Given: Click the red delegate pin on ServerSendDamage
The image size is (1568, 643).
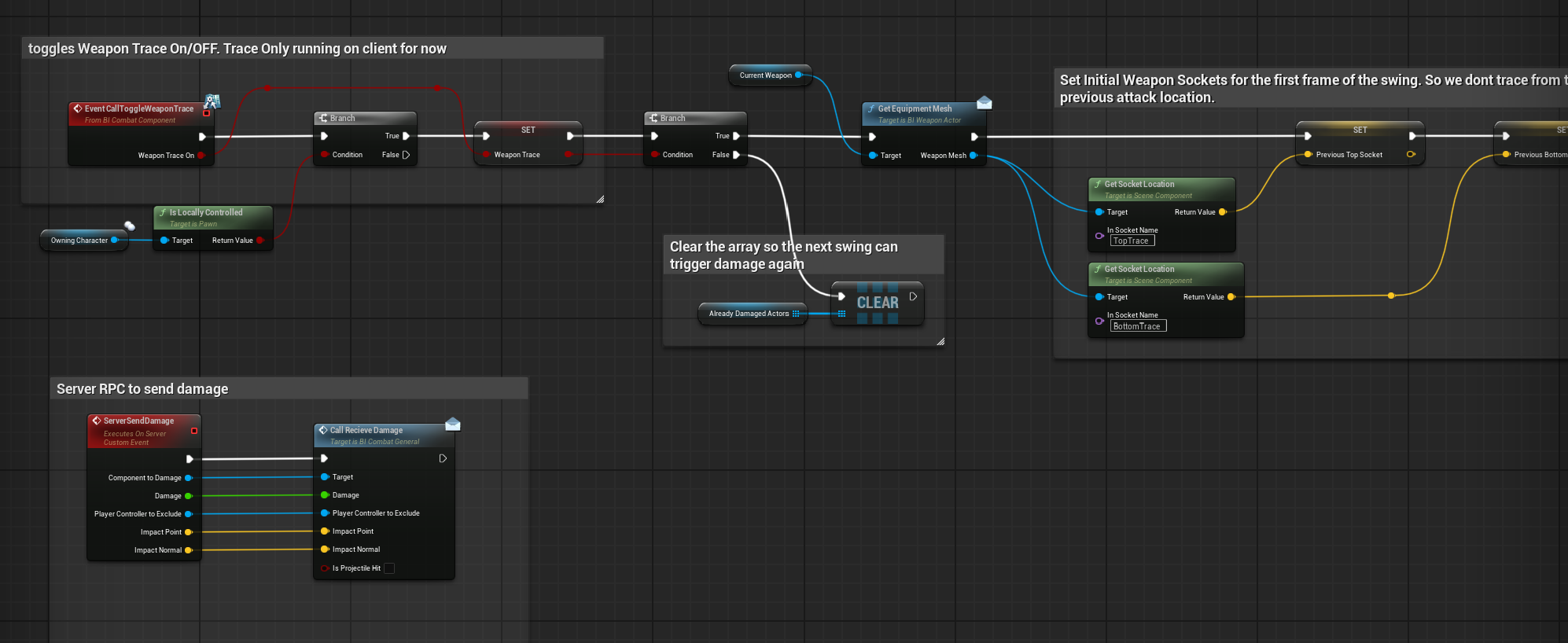Looking at the screenshot, I should click(194, 431).
